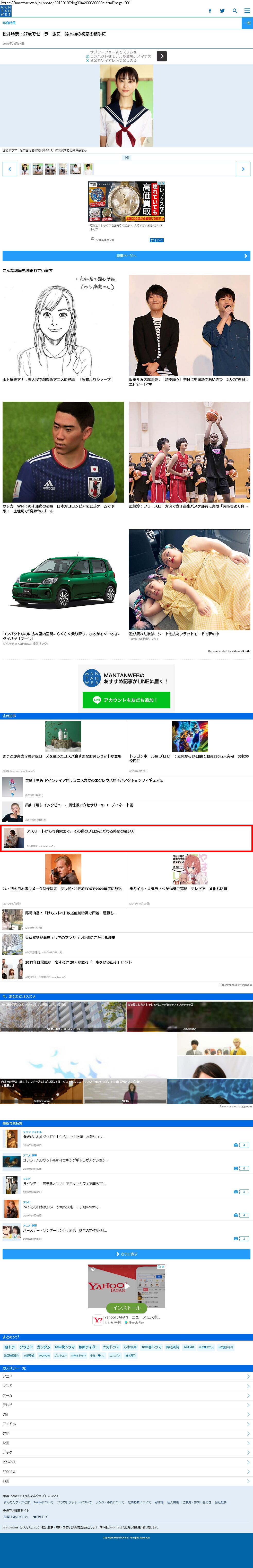Open アスリートから写真家まで article
253x1568 pixels.
(x=126, y=838)
